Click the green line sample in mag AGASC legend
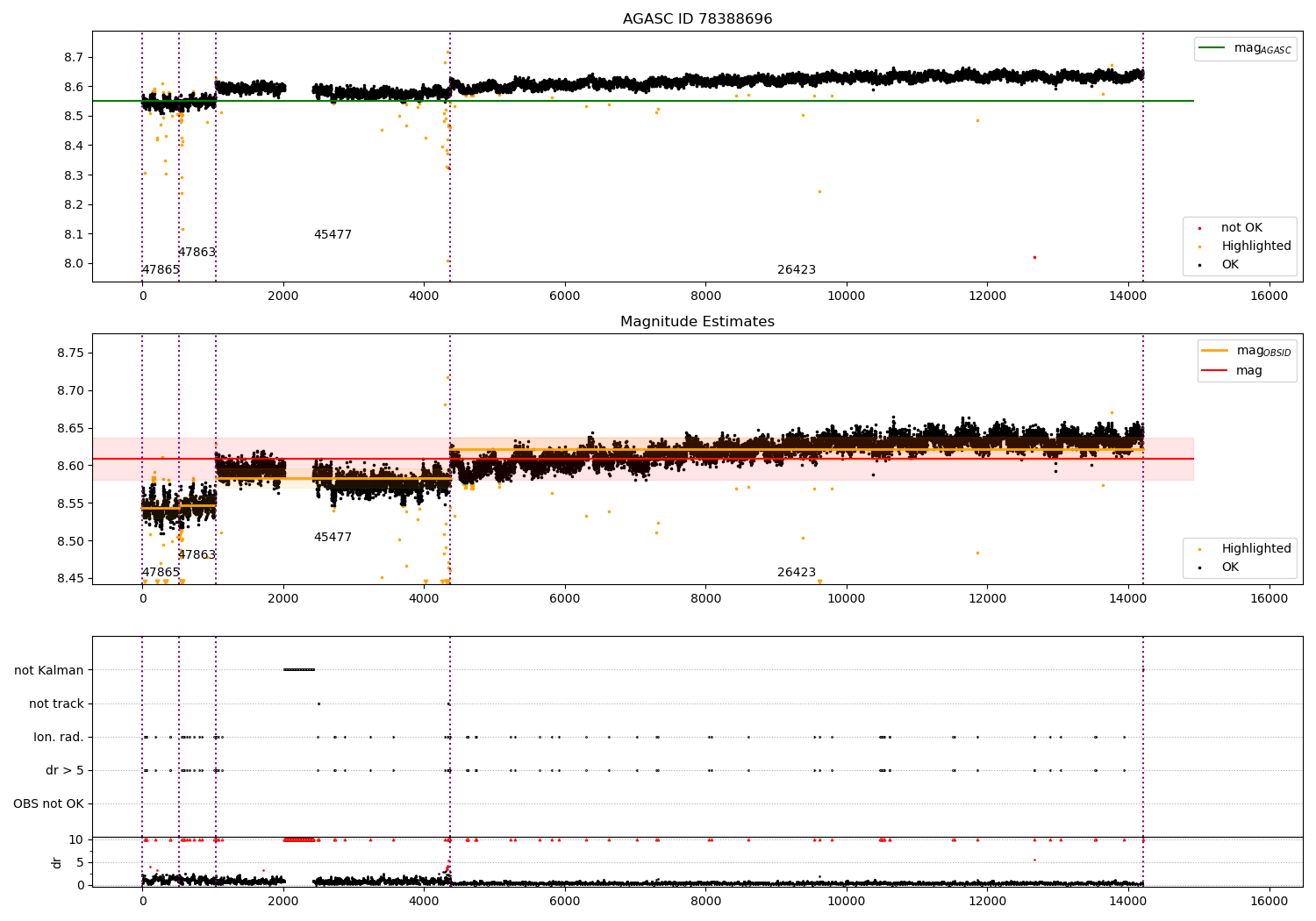Viewport: 1316px width, 921px height. click(1212, 48)
